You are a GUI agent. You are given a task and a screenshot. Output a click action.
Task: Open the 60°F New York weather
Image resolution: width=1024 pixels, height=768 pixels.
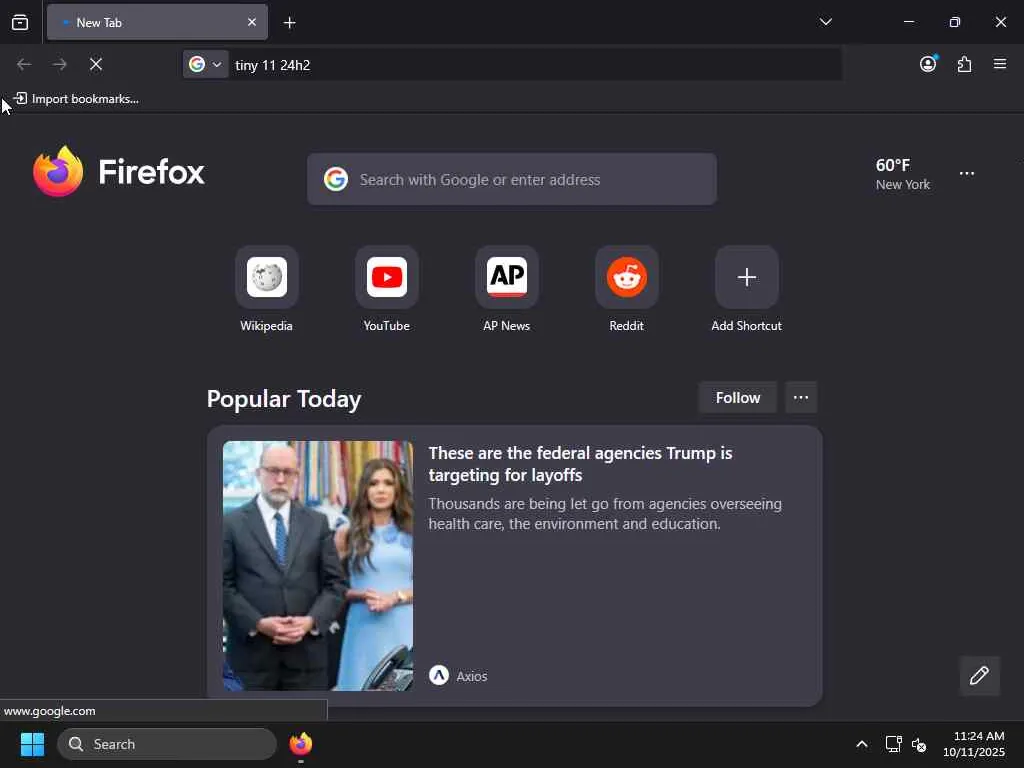click(x=903, y=174)
